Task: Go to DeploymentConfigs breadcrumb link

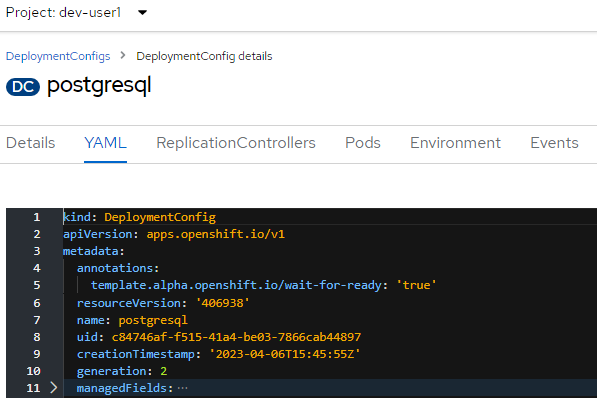Action: pos(58,56)
